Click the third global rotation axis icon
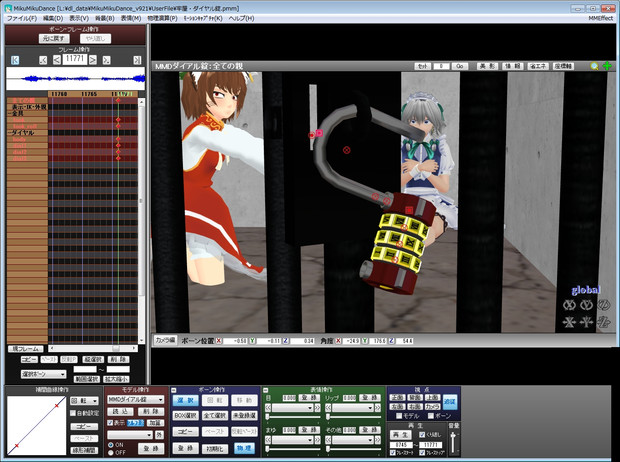This screenshot has height=462, width=620. [x=603, y=305]
